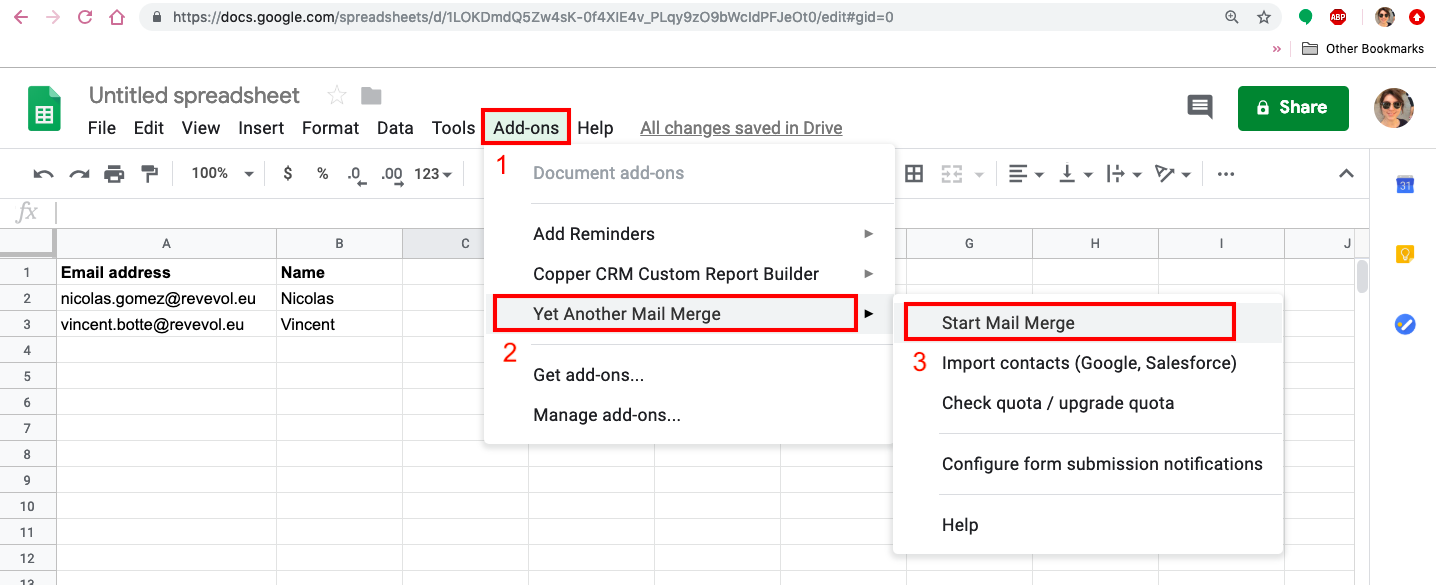Select column A header
1436x585 pixels.
[166, 243]
